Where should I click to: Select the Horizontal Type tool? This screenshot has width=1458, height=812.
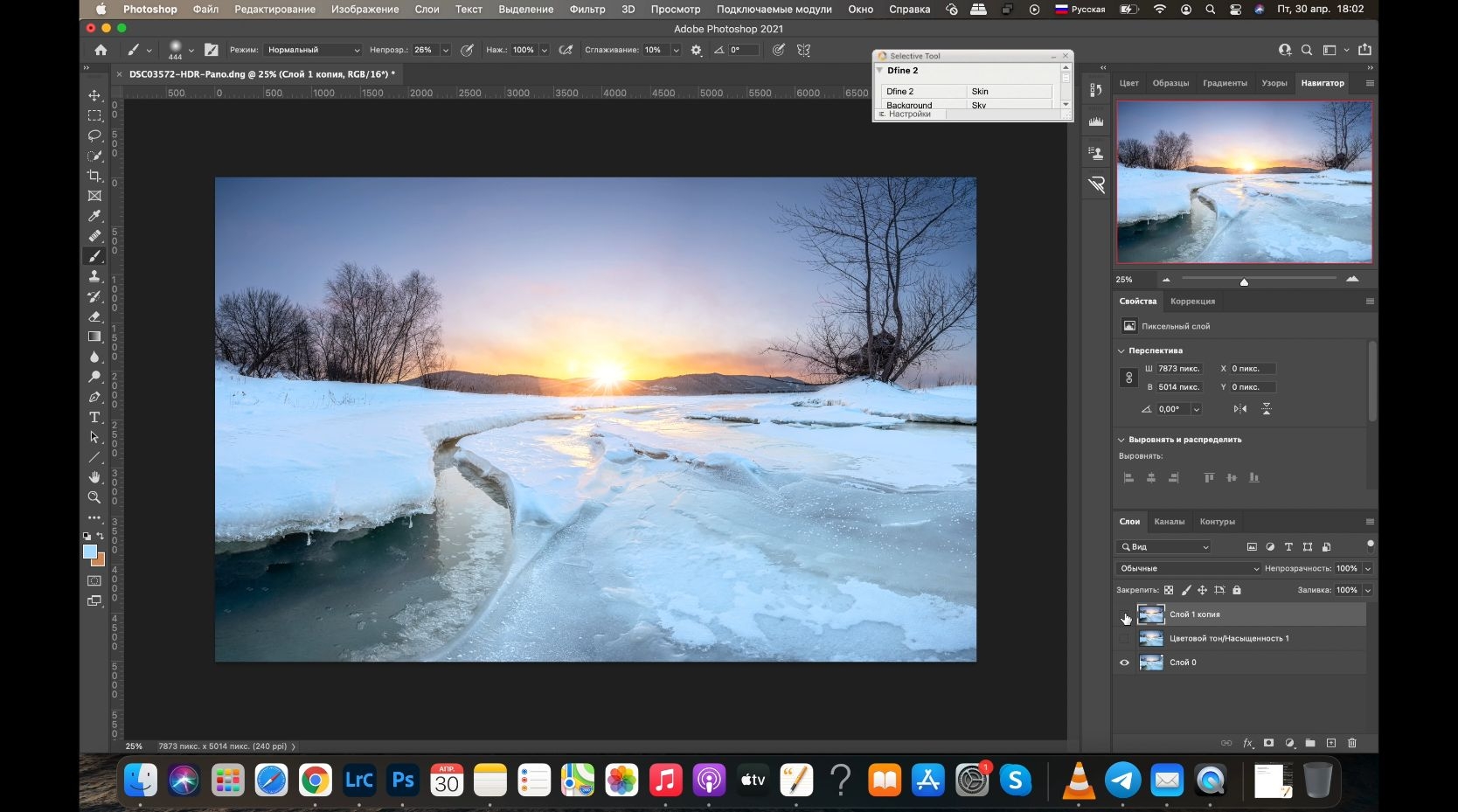94,417
